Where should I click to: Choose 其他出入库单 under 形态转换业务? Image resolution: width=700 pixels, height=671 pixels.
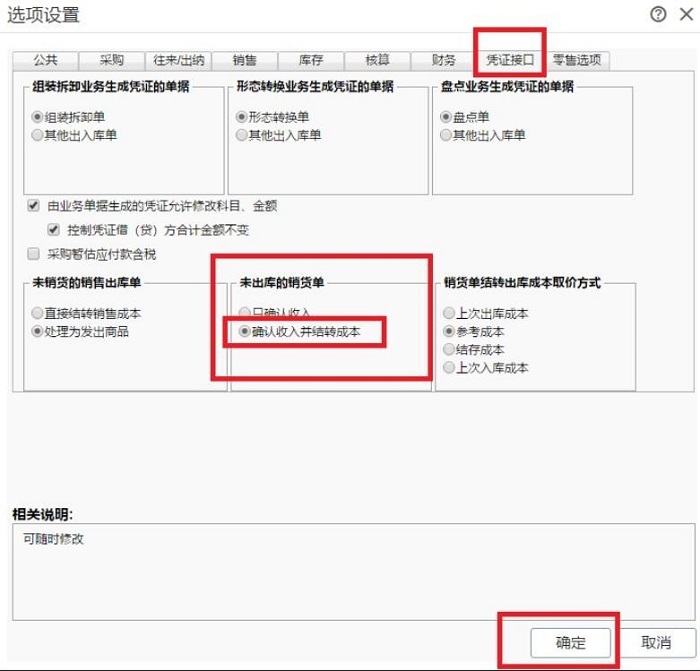pos(279,135)
